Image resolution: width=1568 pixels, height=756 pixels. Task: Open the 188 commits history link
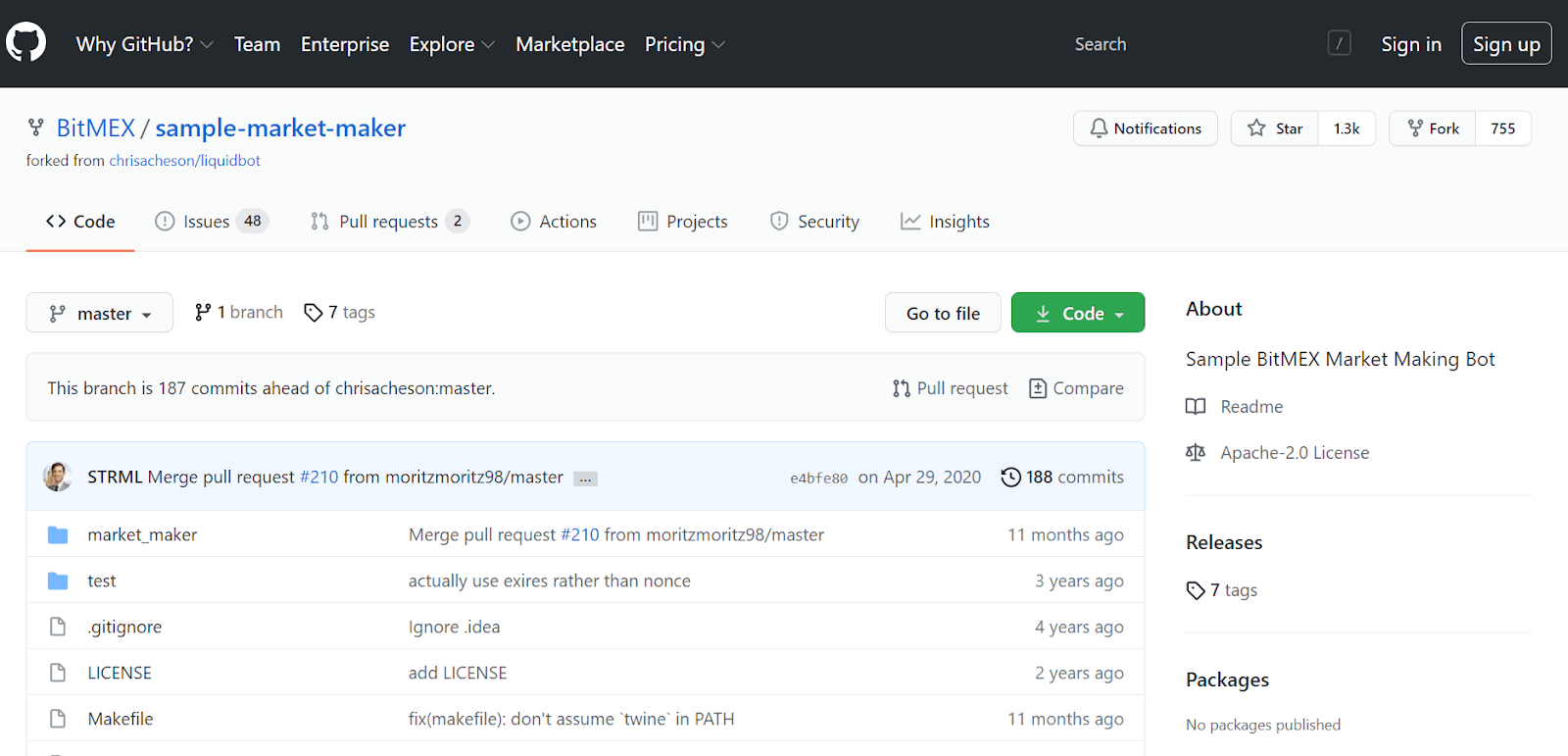[x=1062, y=478]
